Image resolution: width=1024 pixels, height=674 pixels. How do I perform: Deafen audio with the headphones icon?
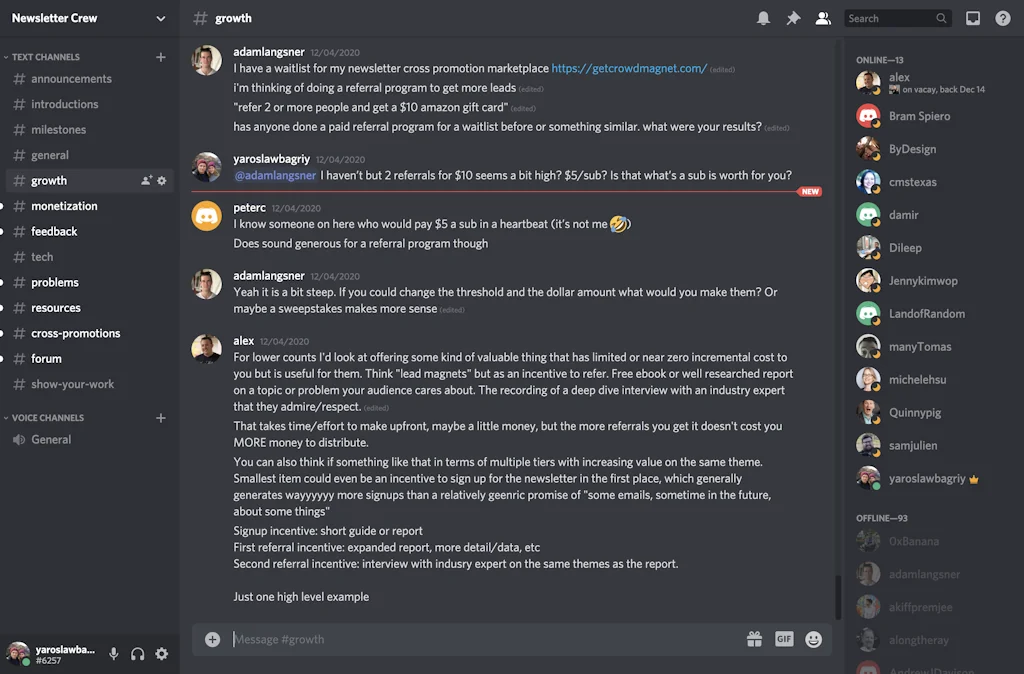tap(138, 653)
